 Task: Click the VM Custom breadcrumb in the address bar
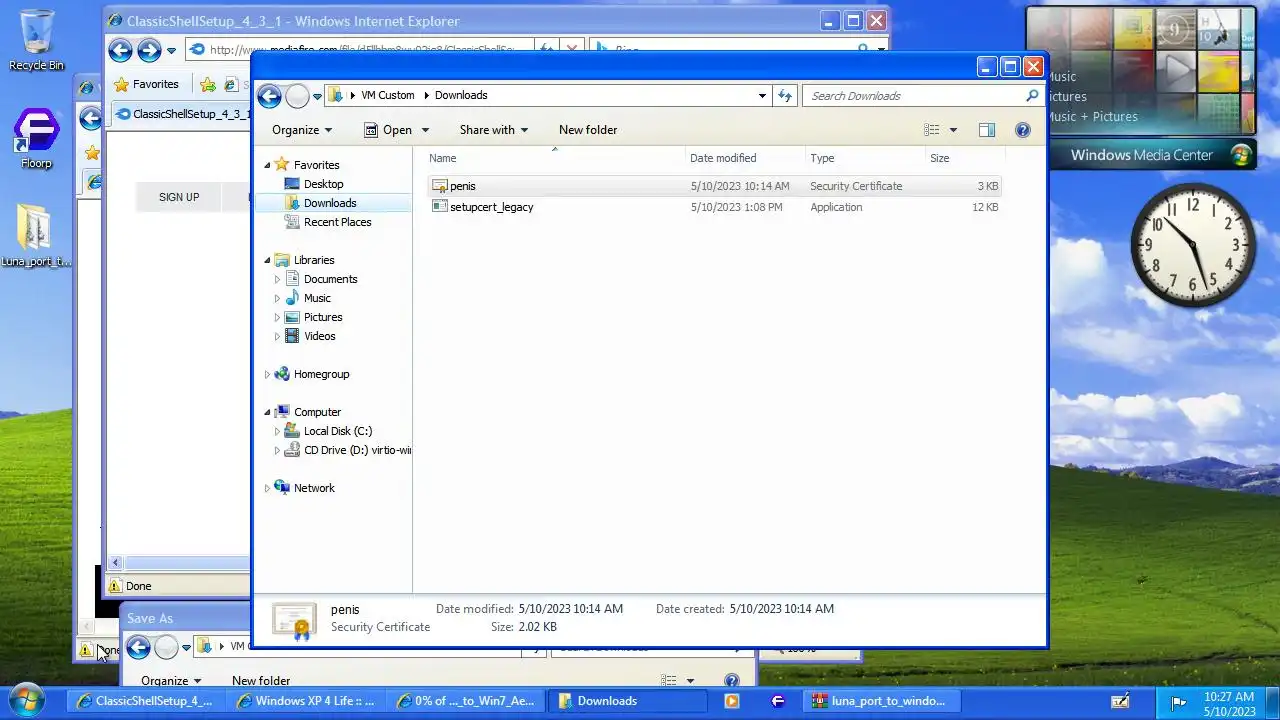coord(387,95)
